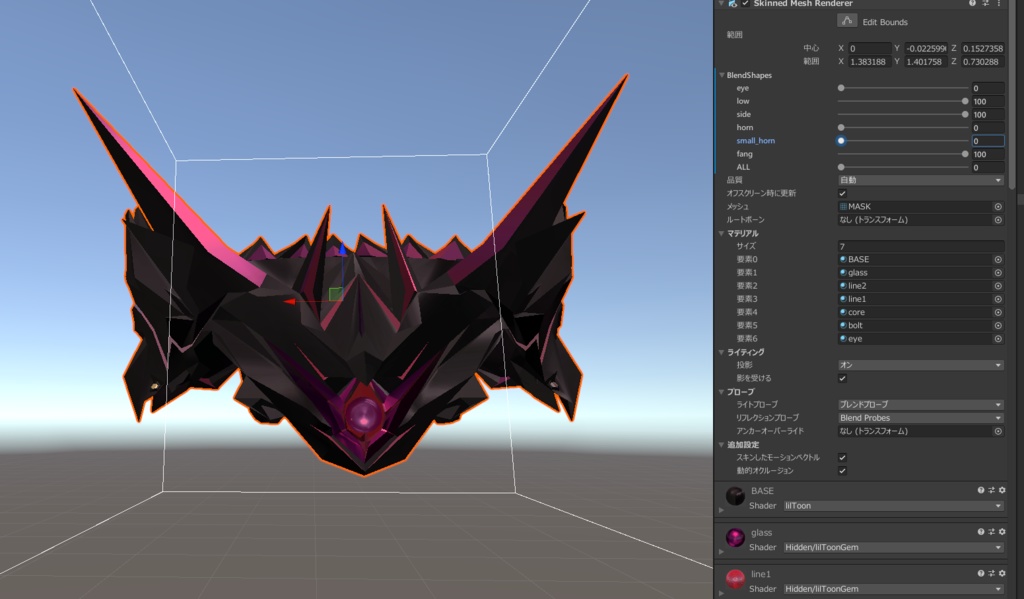Open object picker for アンカーオーバーライド field
Image resolution: width=1024 pixels, height=599 pixels.
tap(998, 431)
